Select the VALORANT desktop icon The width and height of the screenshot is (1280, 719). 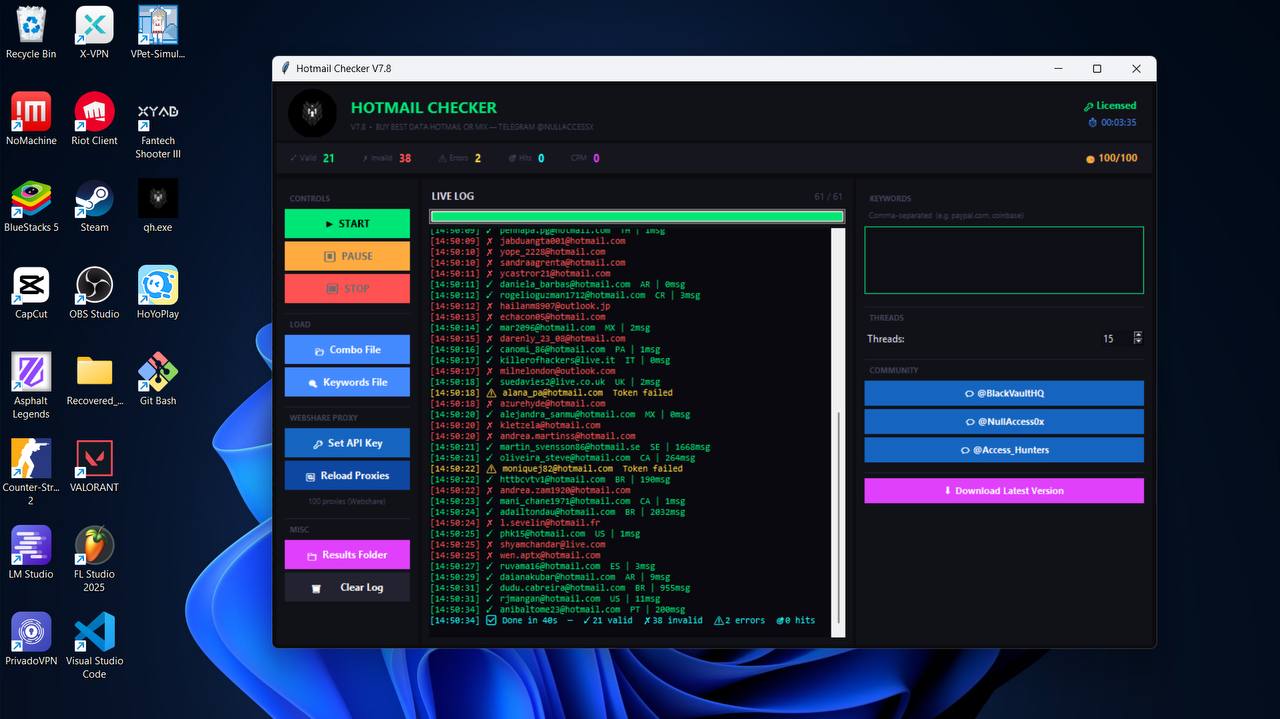coord(94,466)
